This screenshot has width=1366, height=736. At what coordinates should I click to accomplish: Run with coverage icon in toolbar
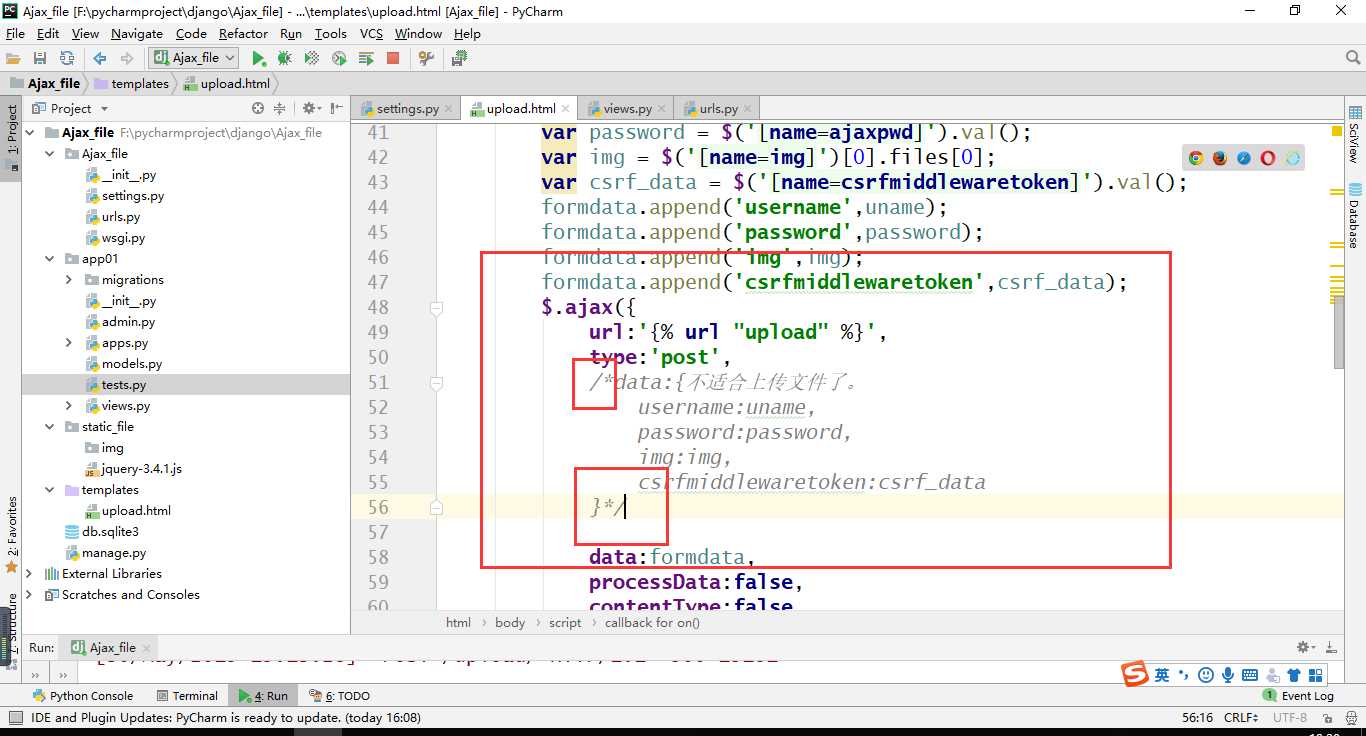[312, 58]
